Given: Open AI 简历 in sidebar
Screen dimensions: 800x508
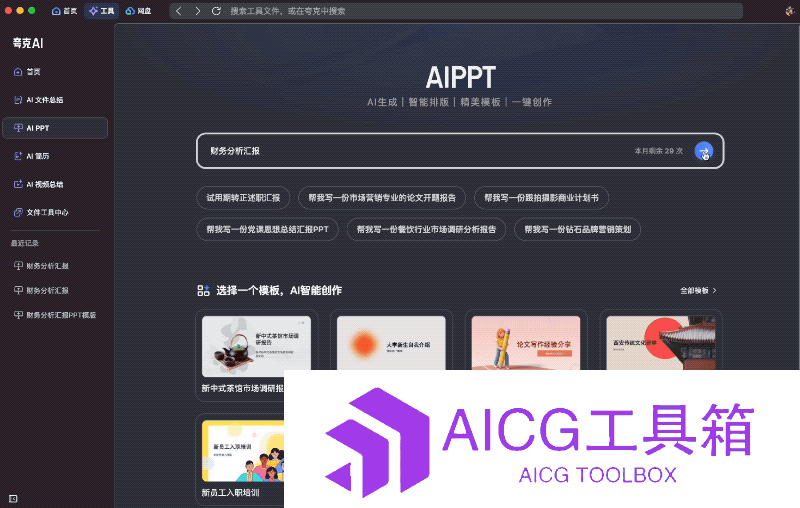Looking at the screenshot, I should click(55, 156).
